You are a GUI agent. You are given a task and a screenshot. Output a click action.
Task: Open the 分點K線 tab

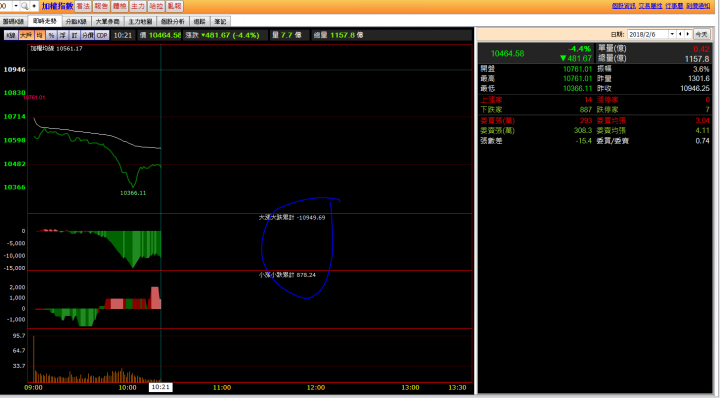(76, 22)
